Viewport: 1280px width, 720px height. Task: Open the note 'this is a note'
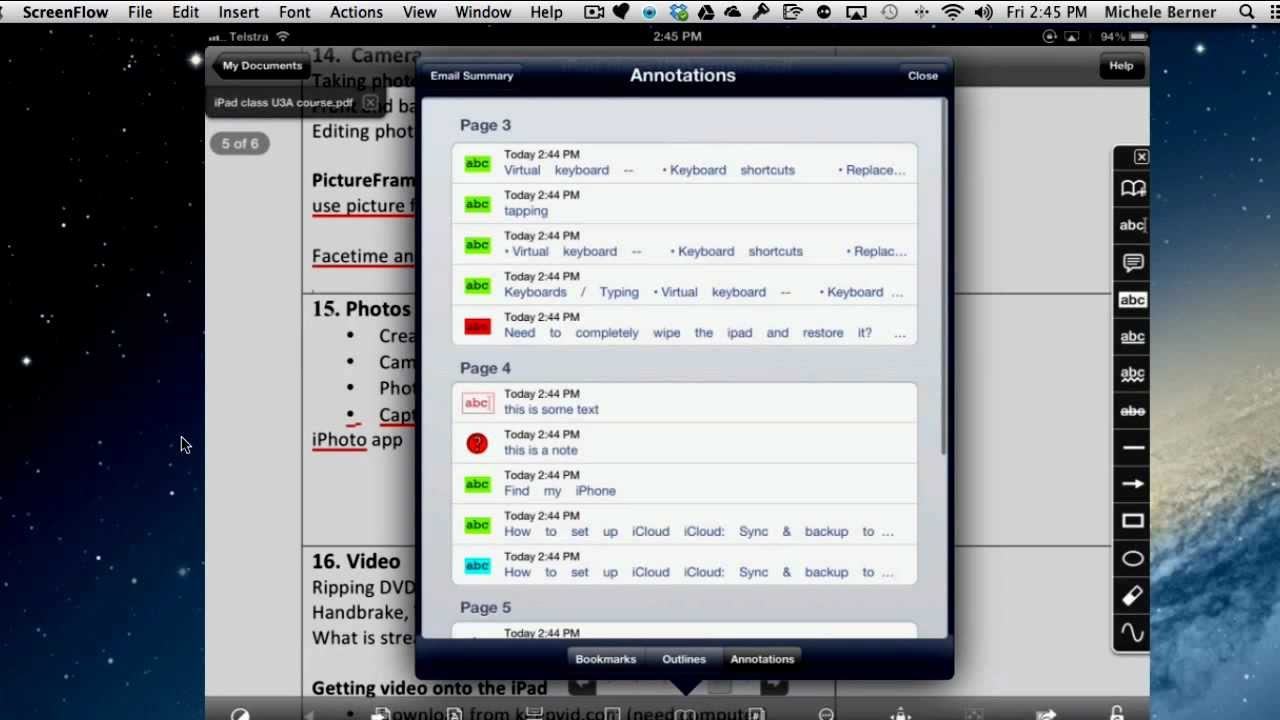684,443
